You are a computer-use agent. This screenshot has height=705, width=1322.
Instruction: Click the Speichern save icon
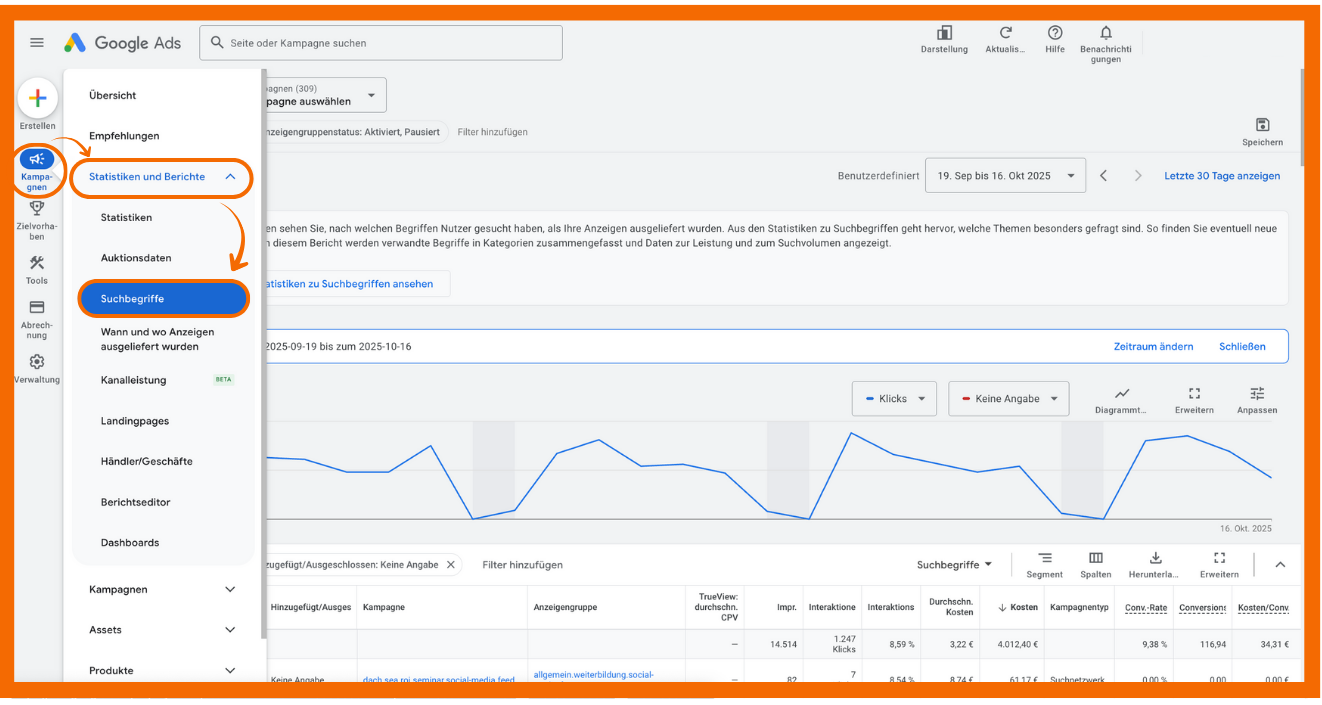pos(1262,125)
